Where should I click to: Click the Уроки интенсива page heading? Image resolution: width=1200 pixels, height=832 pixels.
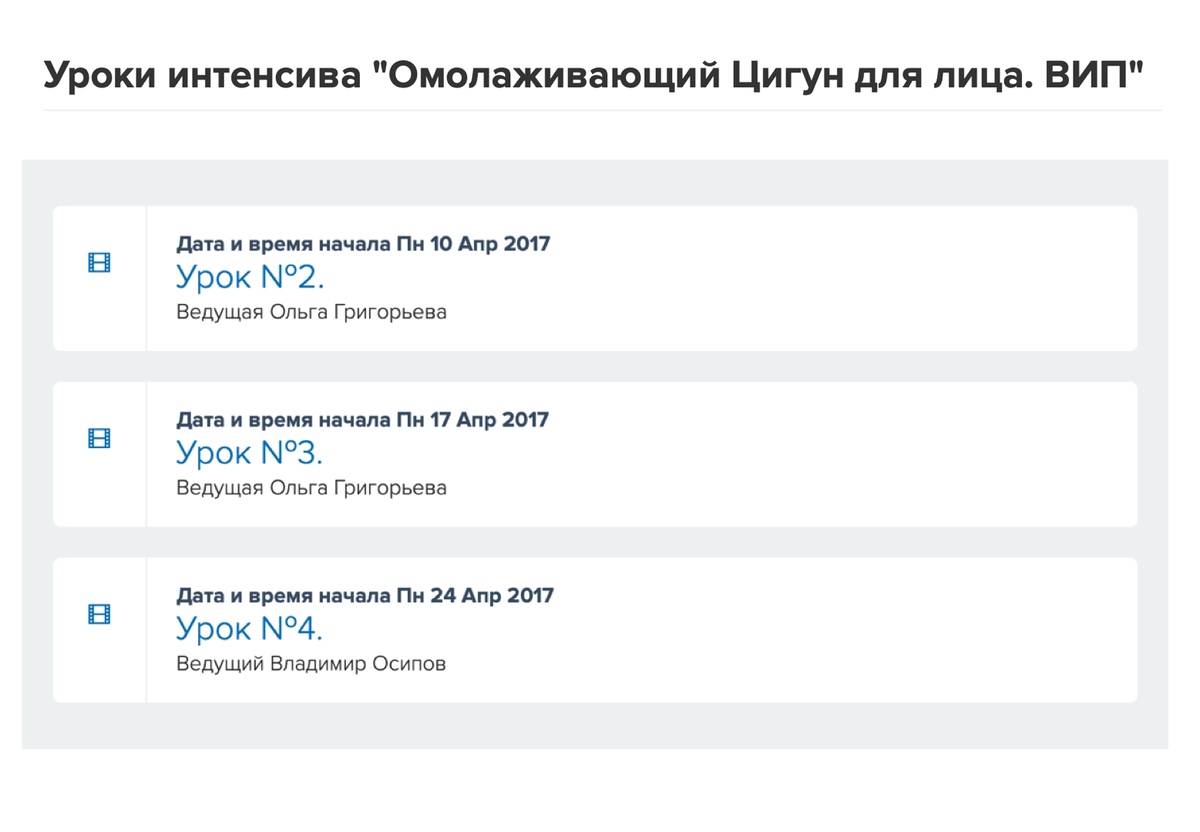[x=601, y=75]
